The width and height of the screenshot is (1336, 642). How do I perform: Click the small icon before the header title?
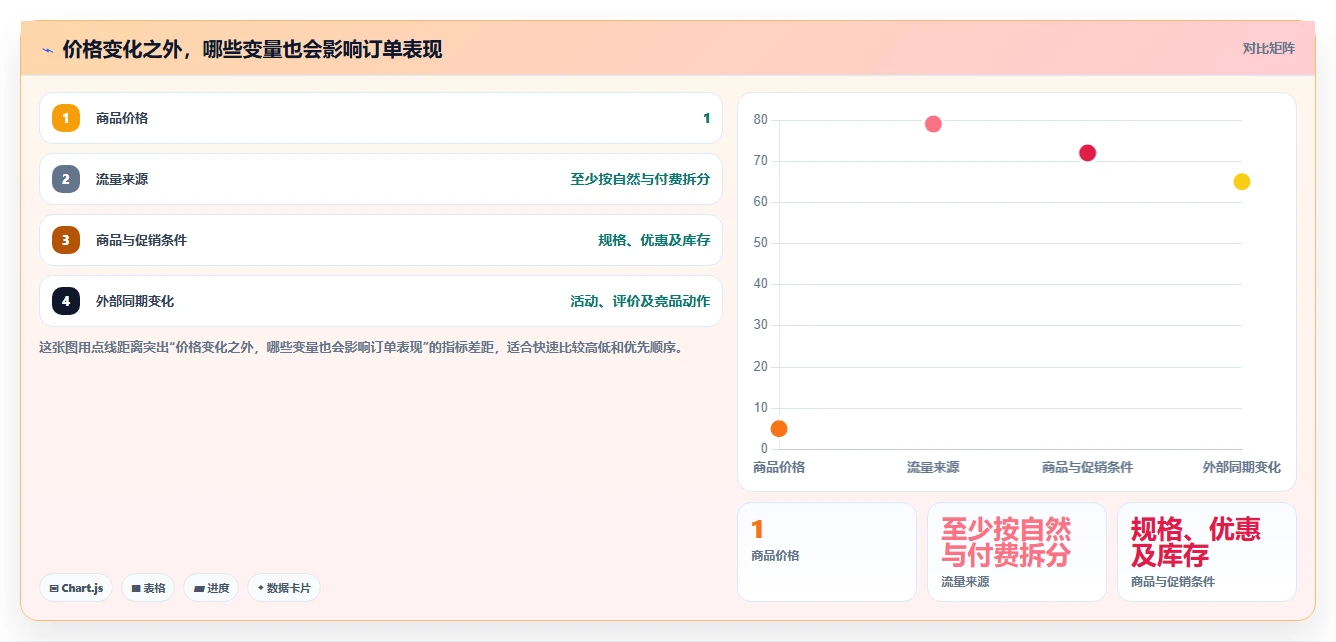tap(47, 50)
